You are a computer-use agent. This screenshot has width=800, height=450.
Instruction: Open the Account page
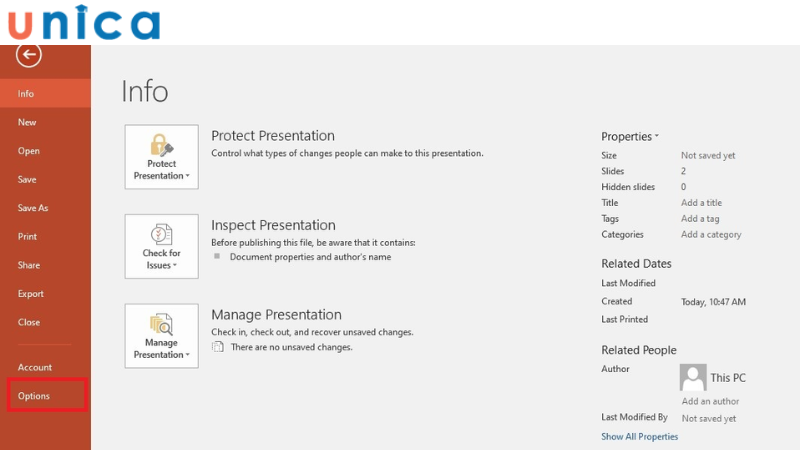(x=35, y=367)
